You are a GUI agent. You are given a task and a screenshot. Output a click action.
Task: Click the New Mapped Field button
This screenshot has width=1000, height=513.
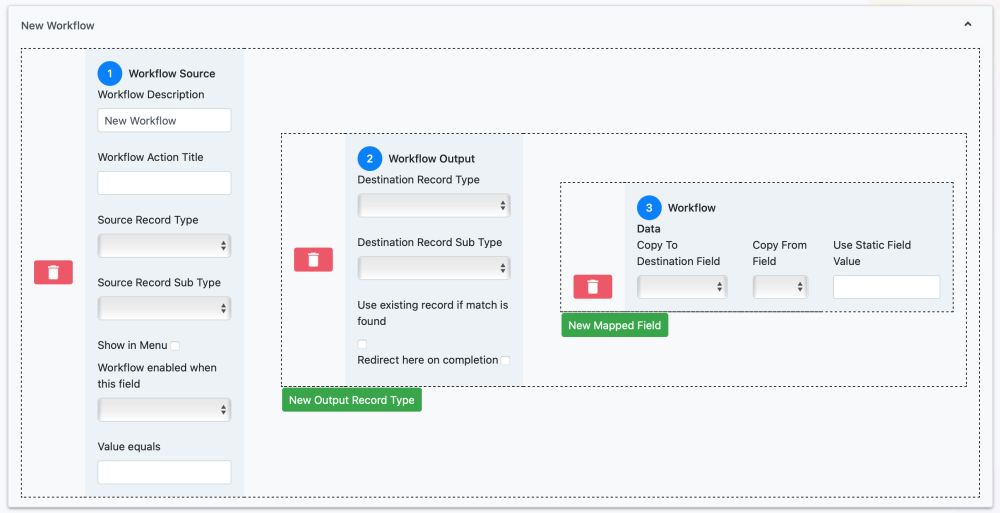615,325
